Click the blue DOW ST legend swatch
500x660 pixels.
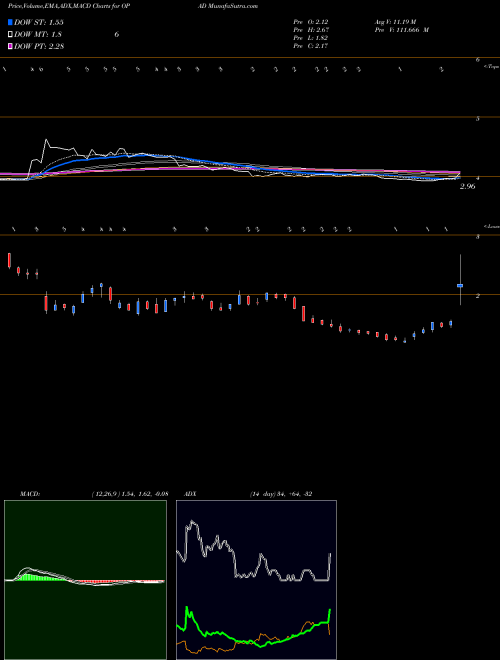10,22
